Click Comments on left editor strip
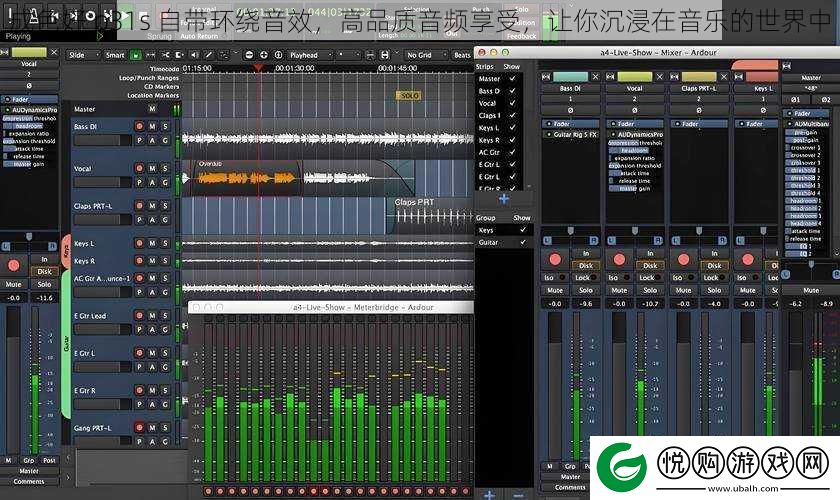This screenshot has width=840, height=500. 28,481
